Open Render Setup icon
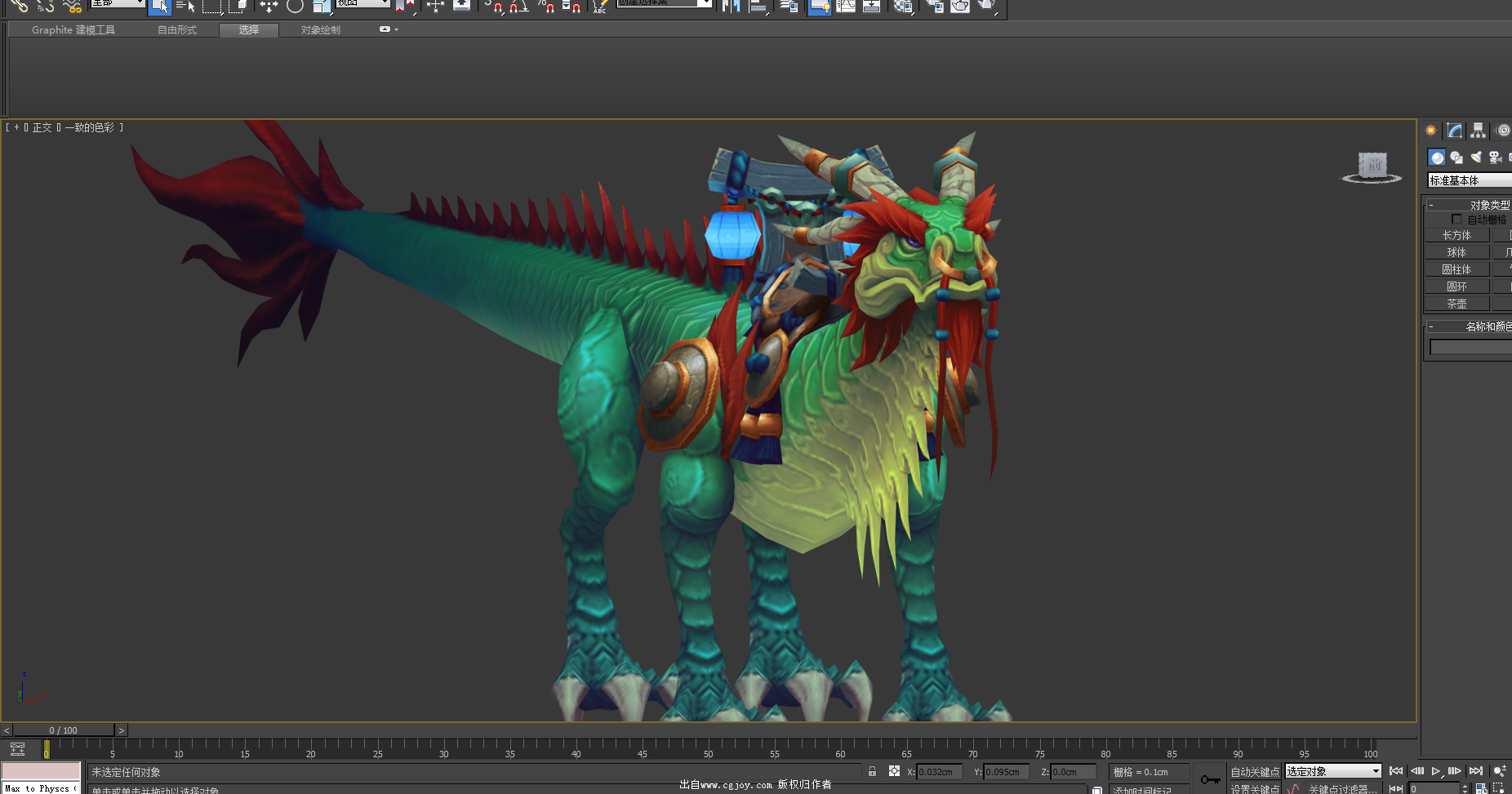1512x794 pixels. click(x=935, y=6)
